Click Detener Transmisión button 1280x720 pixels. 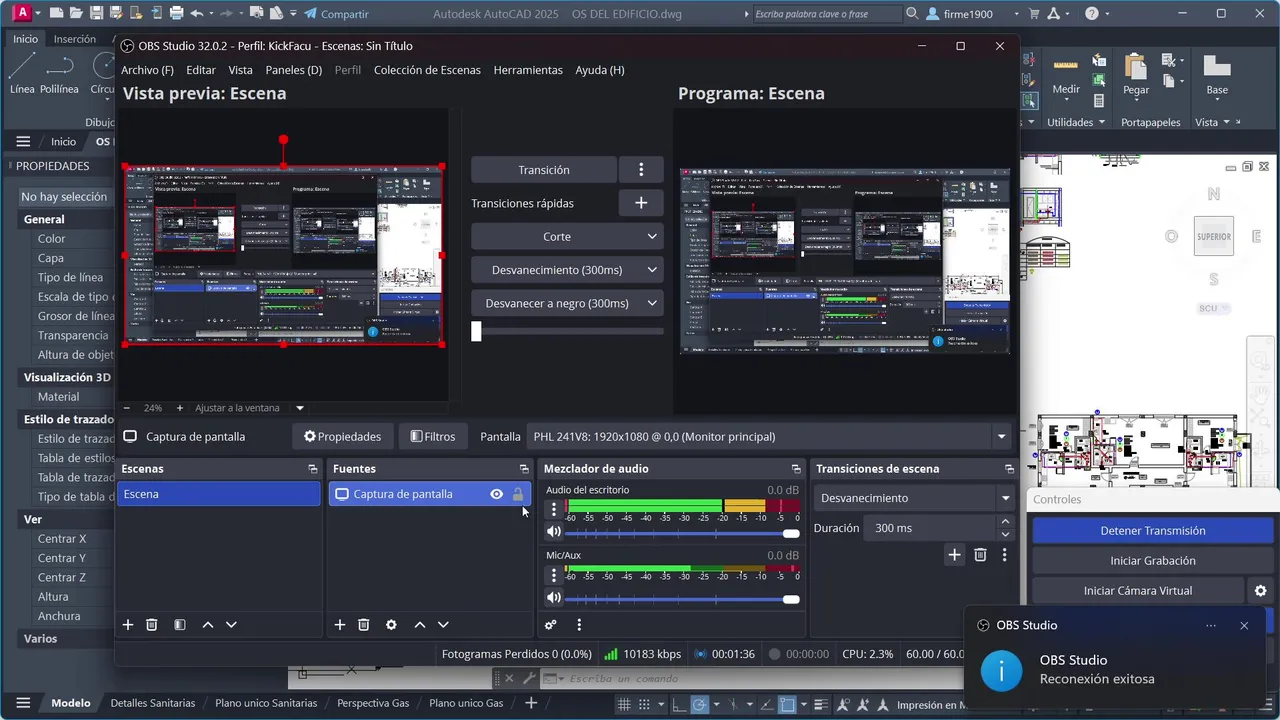pyautogui.click(x=1152, y=531)
